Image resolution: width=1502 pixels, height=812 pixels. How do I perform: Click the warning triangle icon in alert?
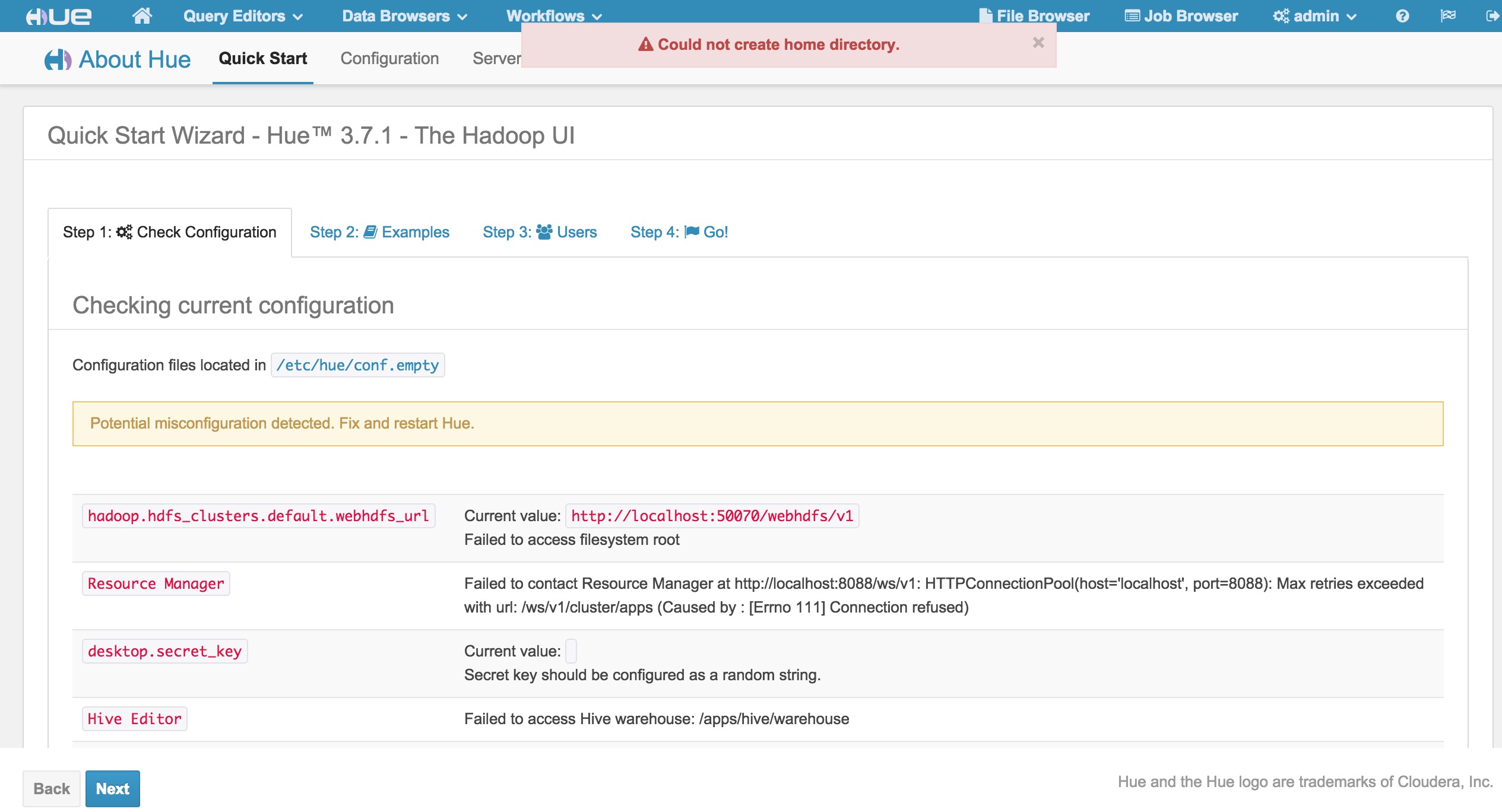pyautogui.click(x=645, y=45)
